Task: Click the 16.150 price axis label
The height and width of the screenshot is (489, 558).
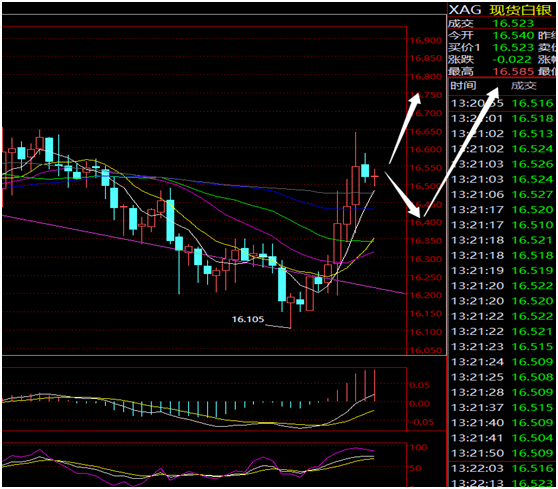Action: click(x=426, y=314)
